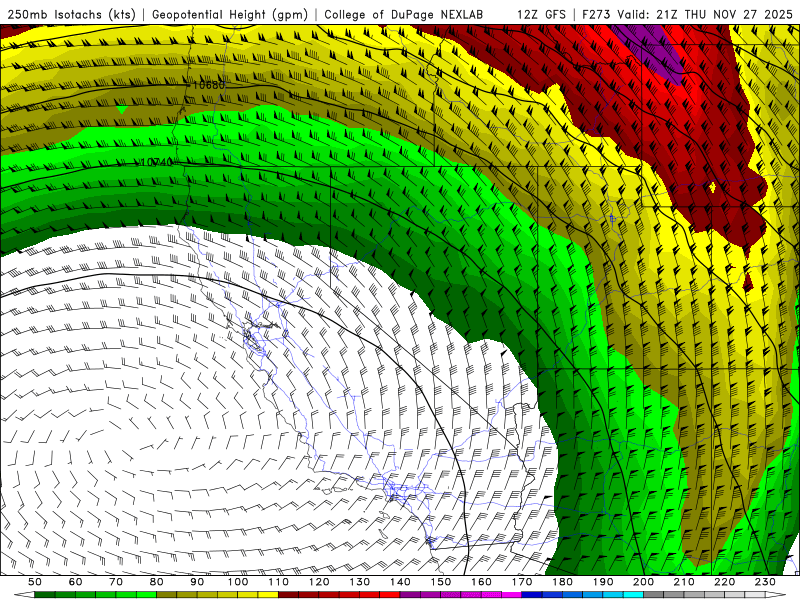The height and width of the screenshot is (600, 800).
Task: Click the 110 knot value on the color scale
Action: pyautogui.click(x=279, y=582)
